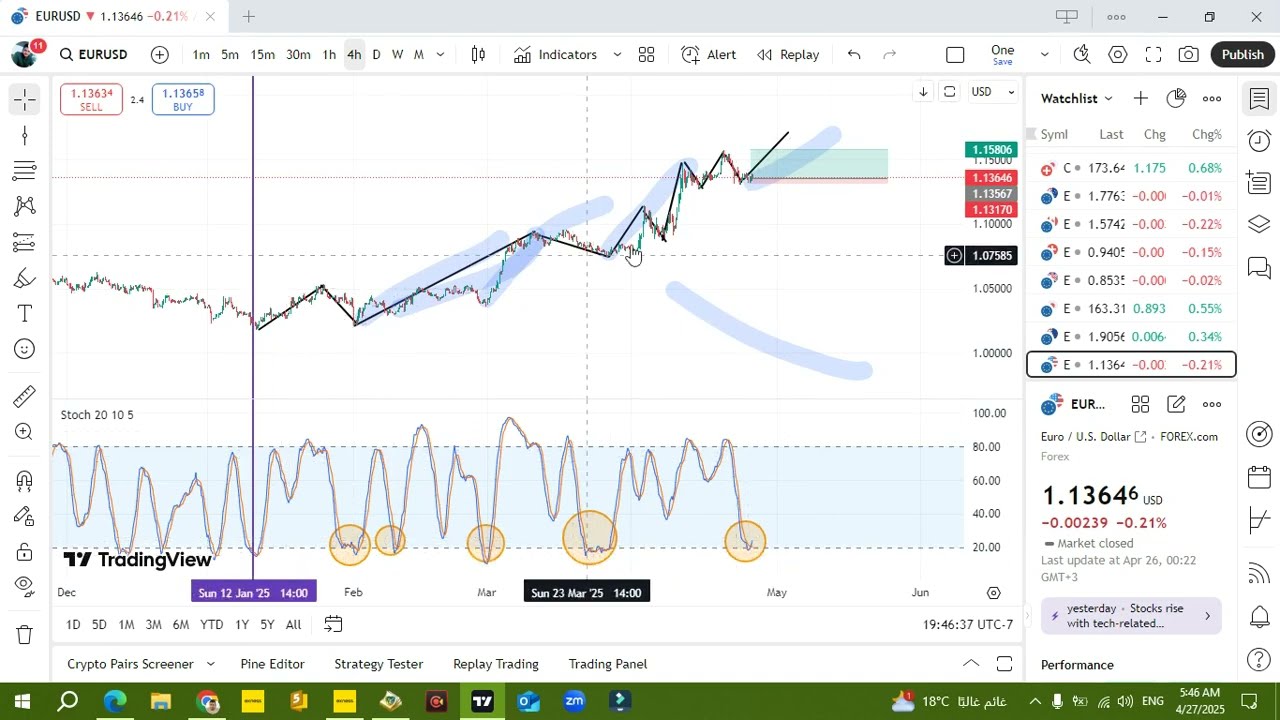Set the chart range to 1Y
1280x720 pixels.
242,625
